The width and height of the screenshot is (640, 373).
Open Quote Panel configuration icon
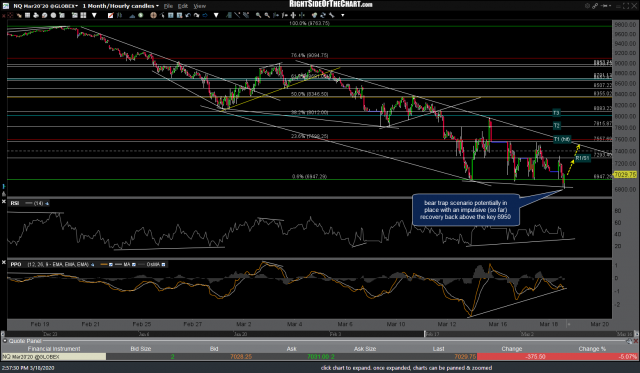tap(629, 341)
